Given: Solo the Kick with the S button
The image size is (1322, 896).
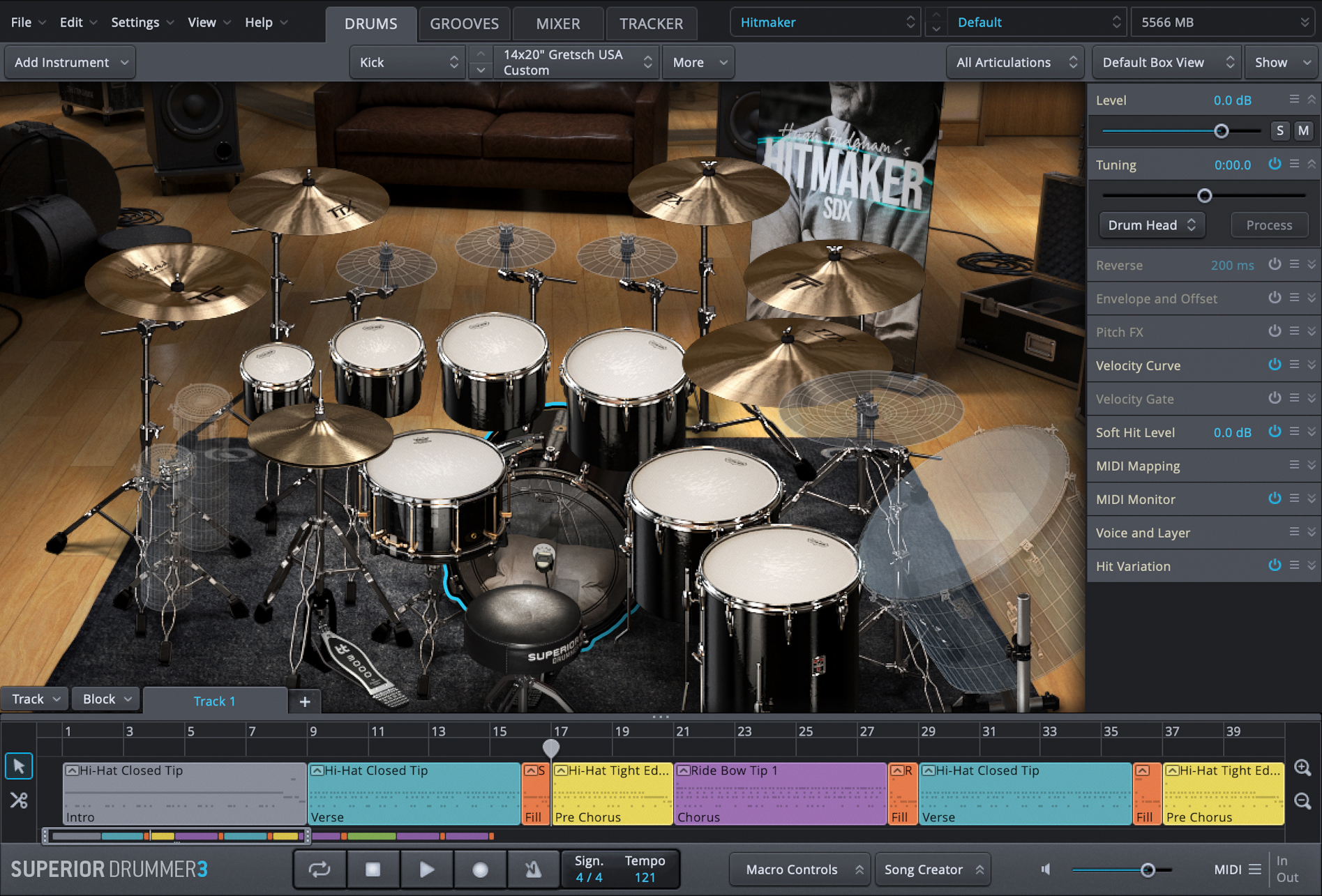Looking at the screenshot, I should [1280, 130].
